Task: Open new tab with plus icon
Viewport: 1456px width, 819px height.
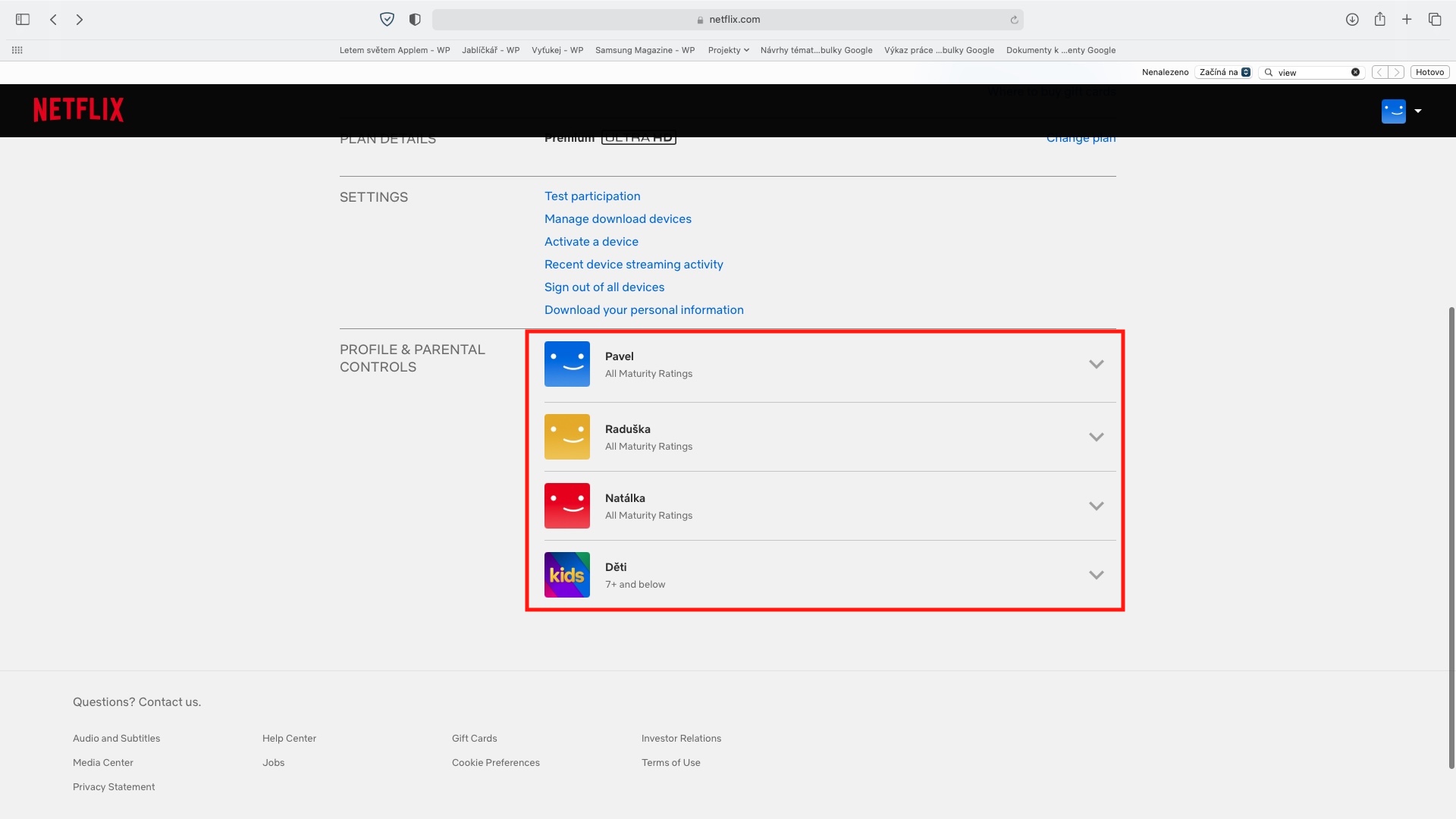Action: pyautogui.click(x=1407, y=20)
